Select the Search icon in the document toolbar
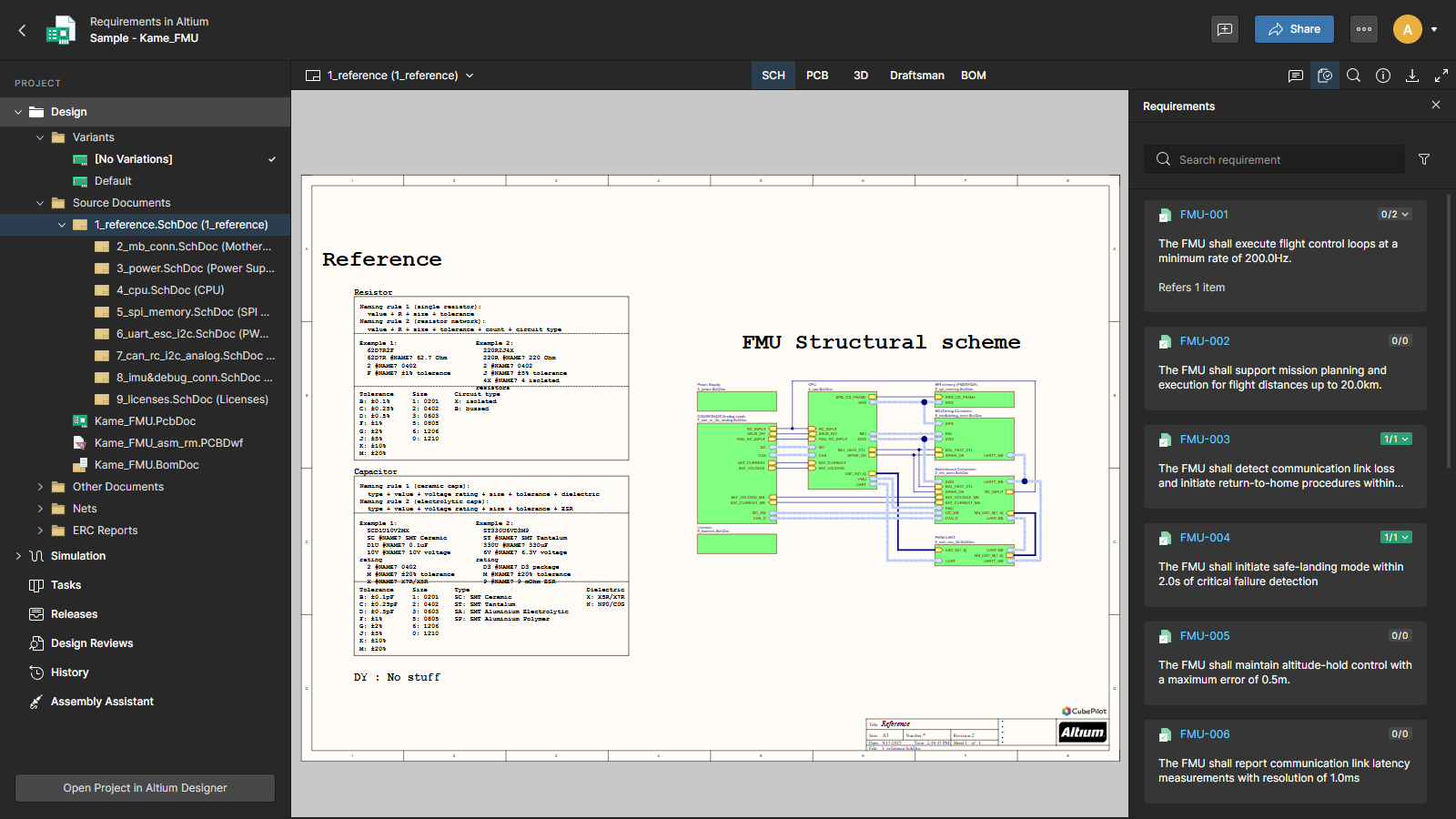The width and height of the screenshot is (1456, 819). click(1353, 76)
